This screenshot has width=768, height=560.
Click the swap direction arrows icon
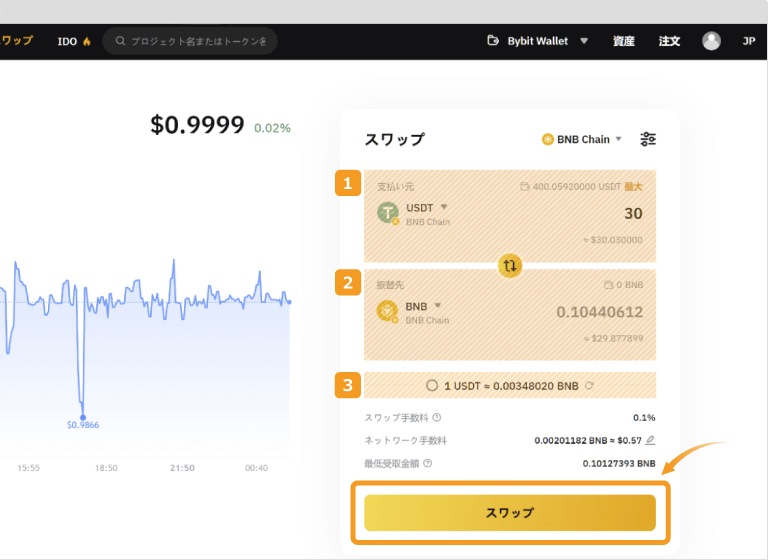tap(510, 266)
